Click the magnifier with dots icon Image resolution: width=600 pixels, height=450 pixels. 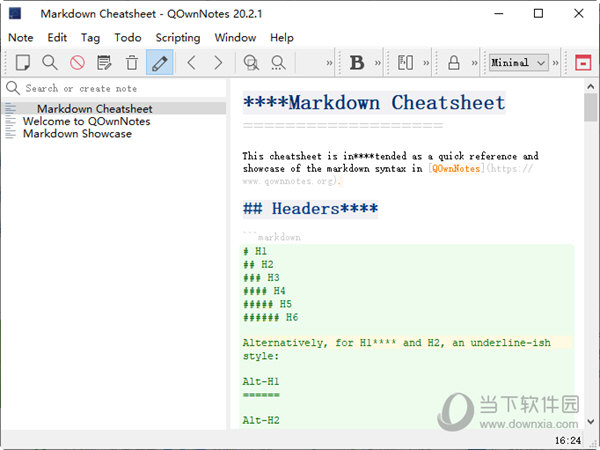click(x=278, y=62)
